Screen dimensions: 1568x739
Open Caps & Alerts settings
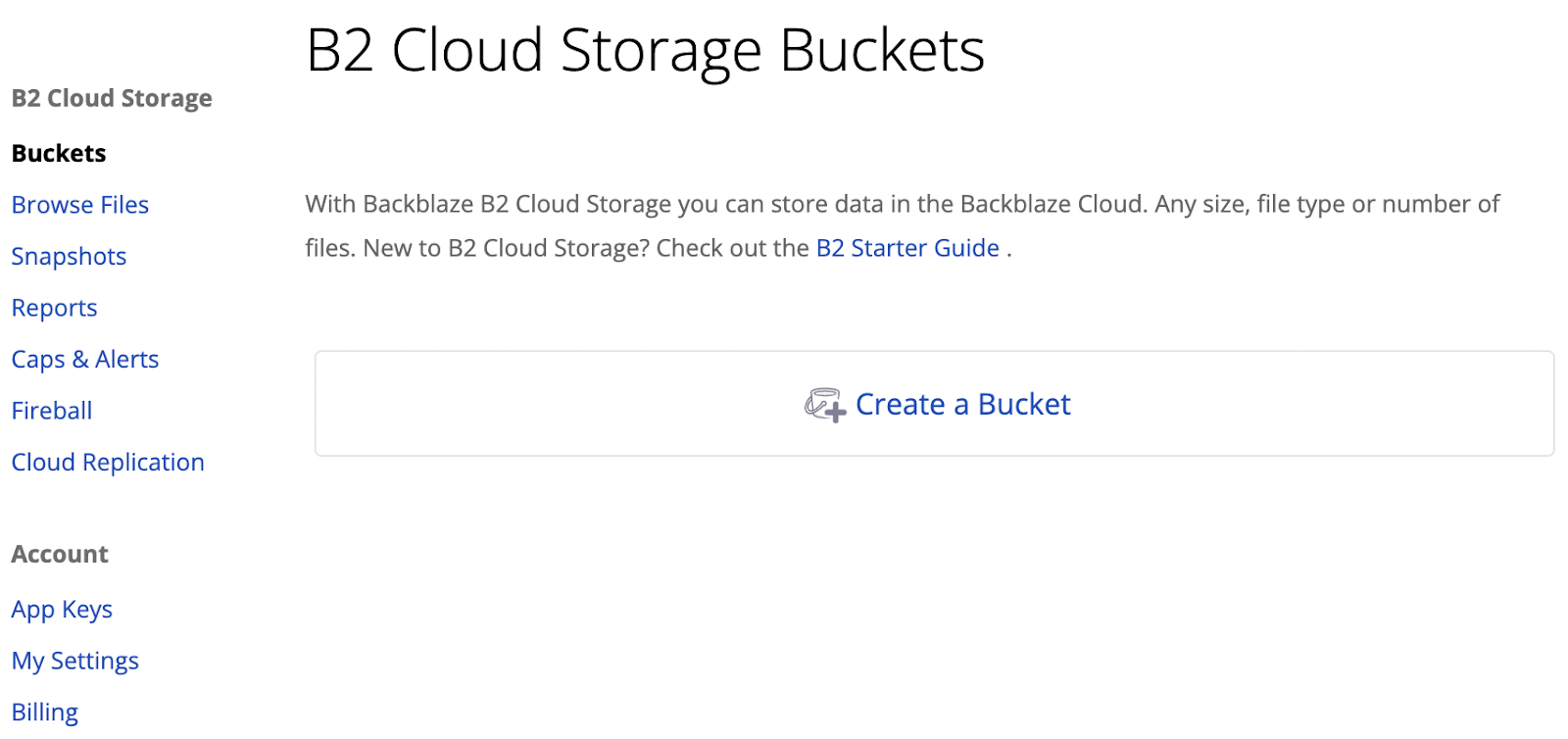(x=85, y=359)
